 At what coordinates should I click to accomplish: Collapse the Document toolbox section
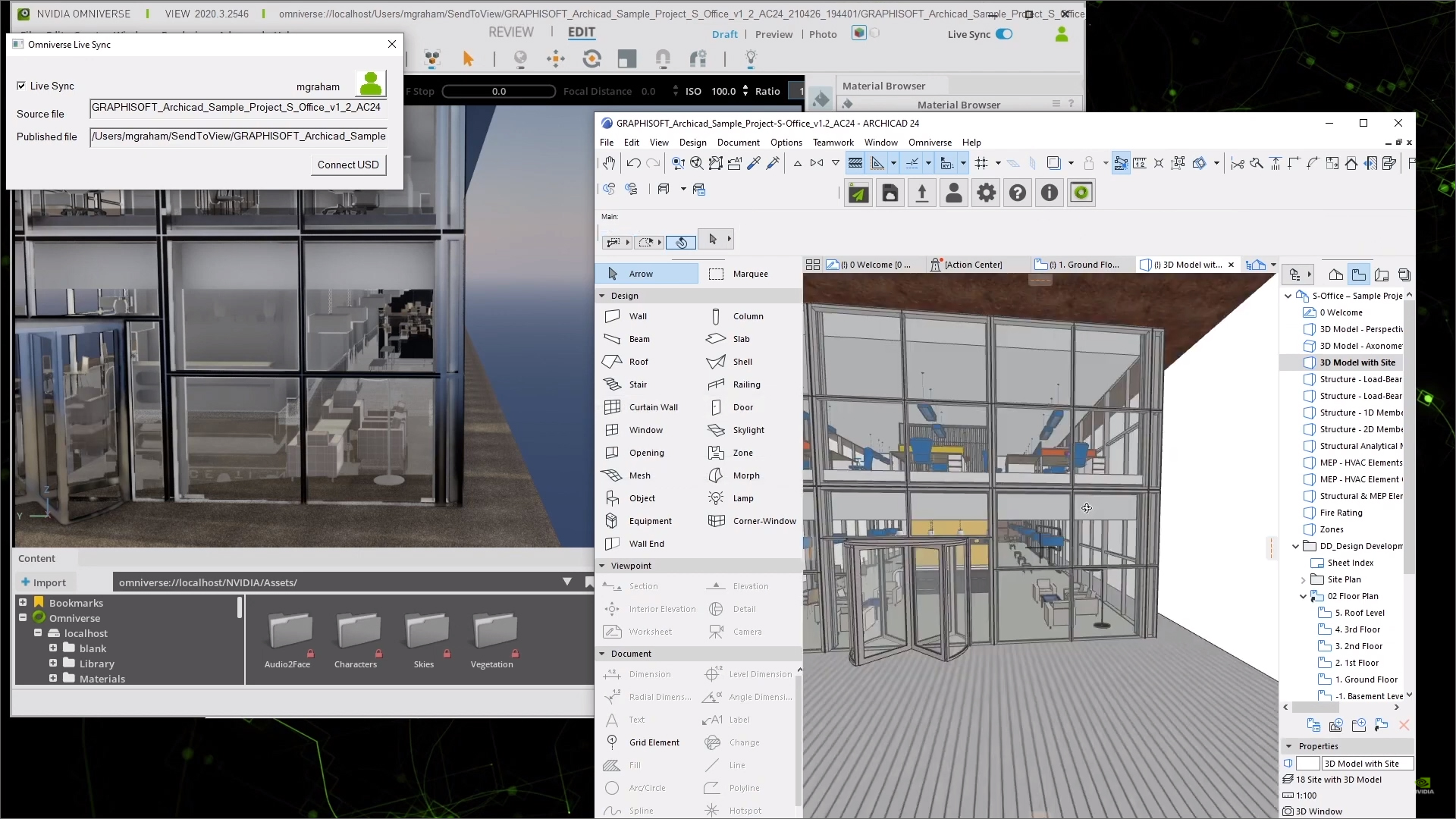coord(602,654)
